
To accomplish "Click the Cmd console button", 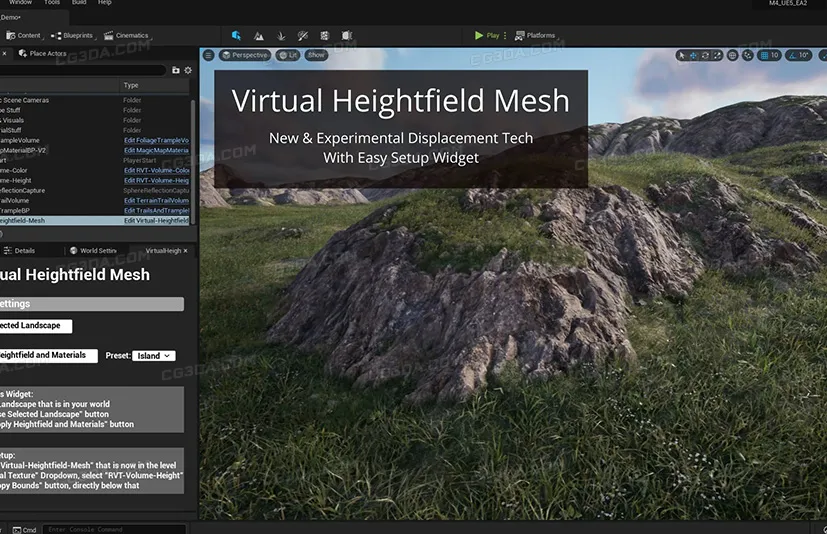I will point(24,529).
